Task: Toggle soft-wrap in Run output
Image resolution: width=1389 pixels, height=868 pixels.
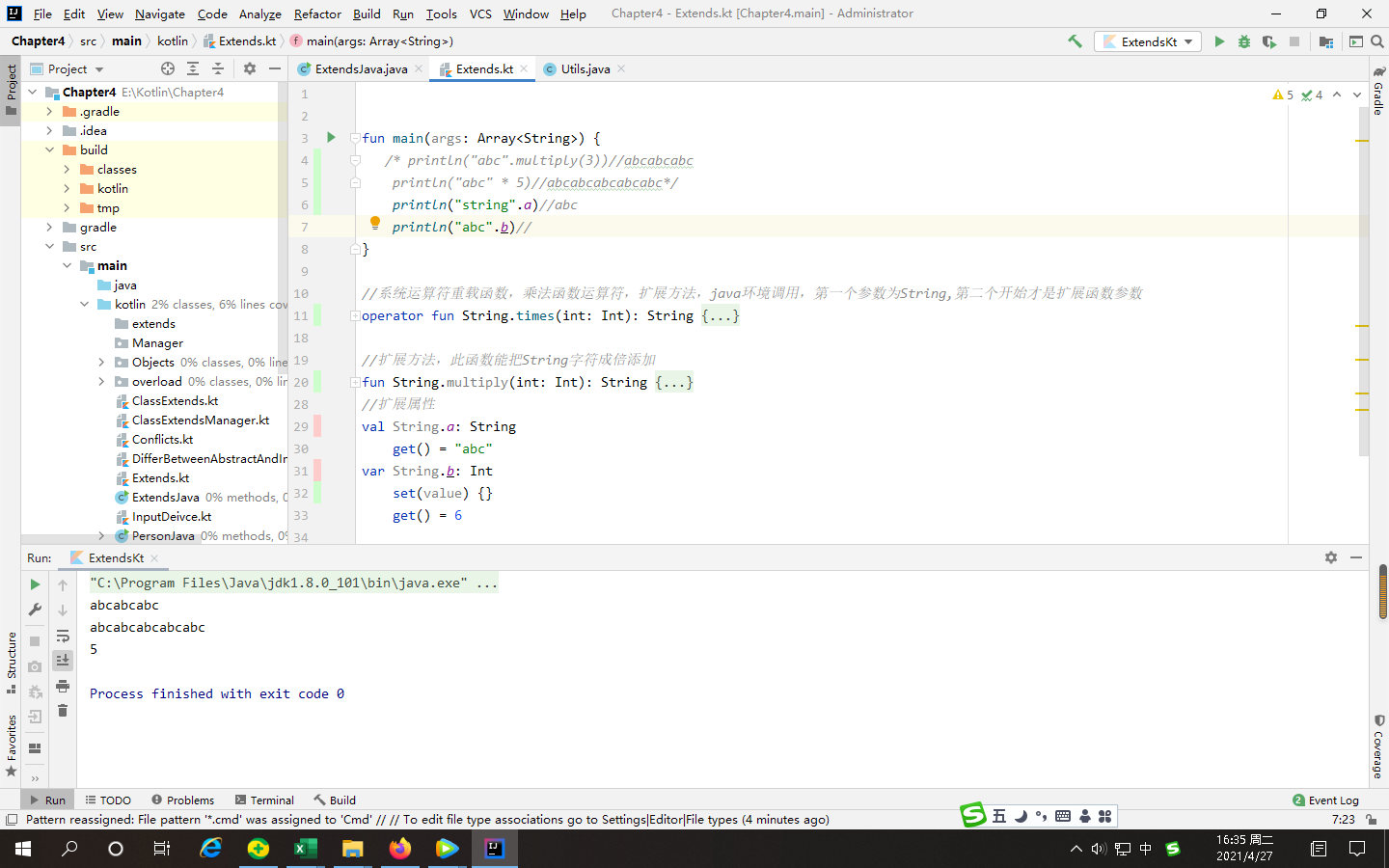Action: [x=63, y=636]
